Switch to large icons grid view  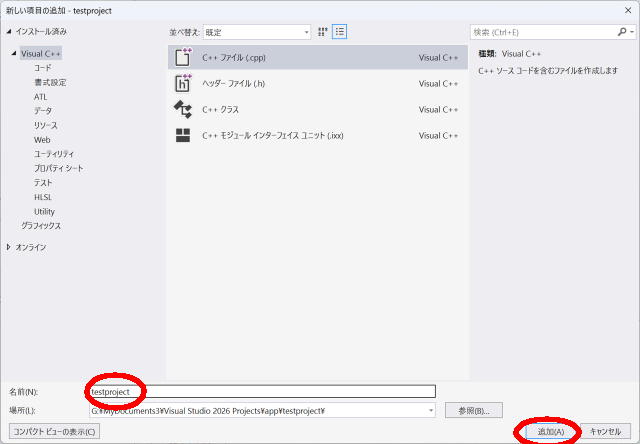(x=323, y=32)
